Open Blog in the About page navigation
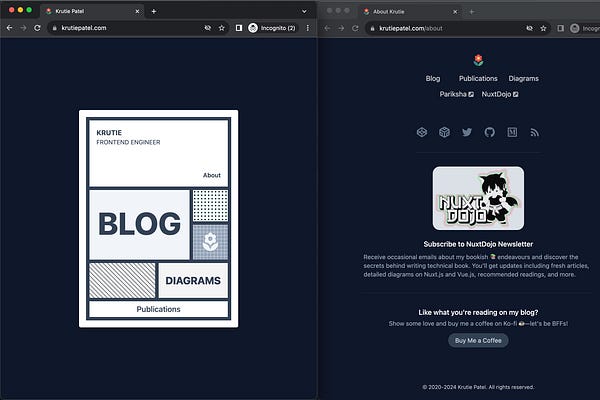This screenshot has height=400, width=600. [x=433, y=78]
